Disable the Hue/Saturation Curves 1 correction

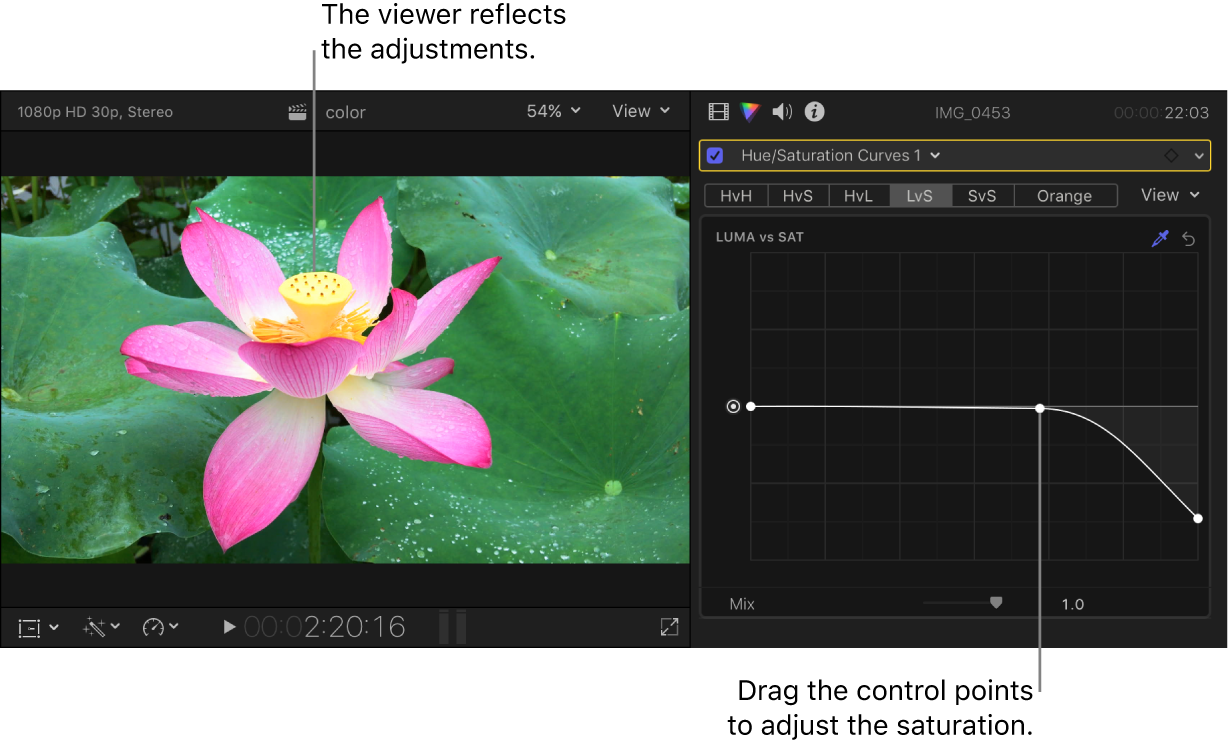[x=714, y=155]
